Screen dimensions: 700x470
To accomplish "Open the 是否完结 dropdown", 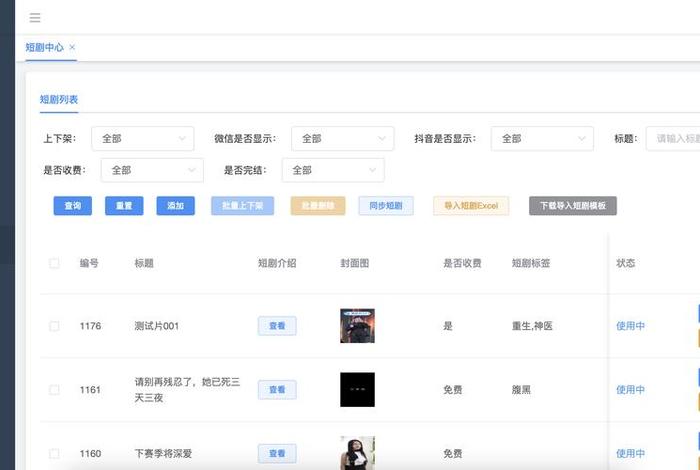I will (333, 170).
